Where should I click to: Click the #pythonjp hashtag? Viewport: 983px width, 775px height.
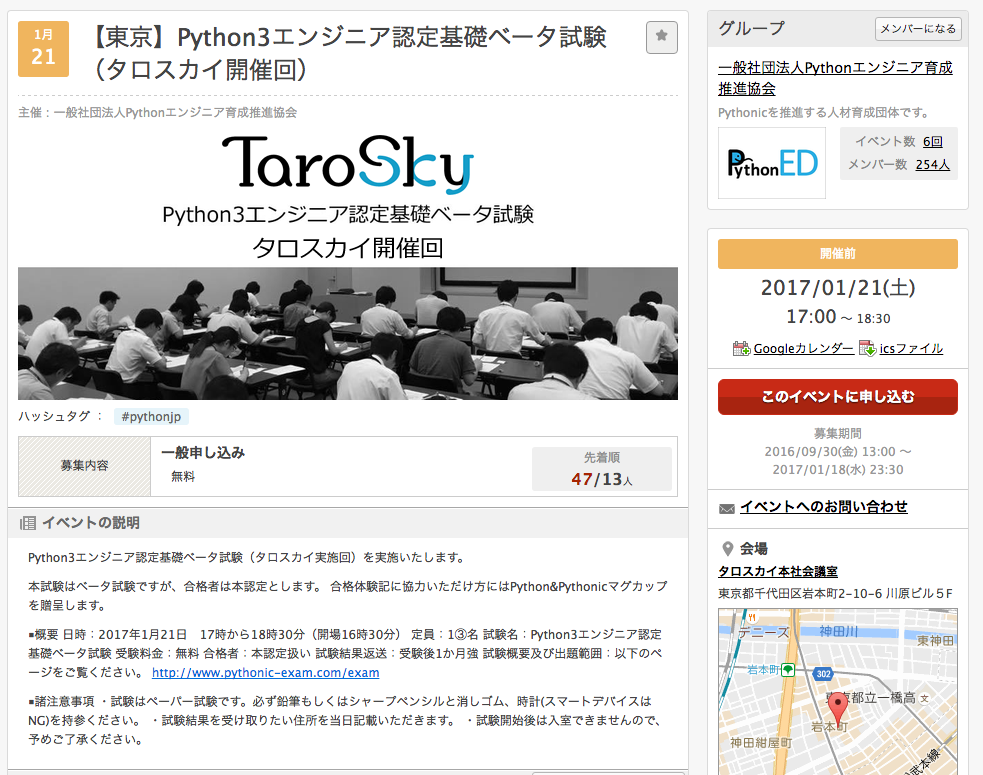pyautogui.click(x=151, y=416)
